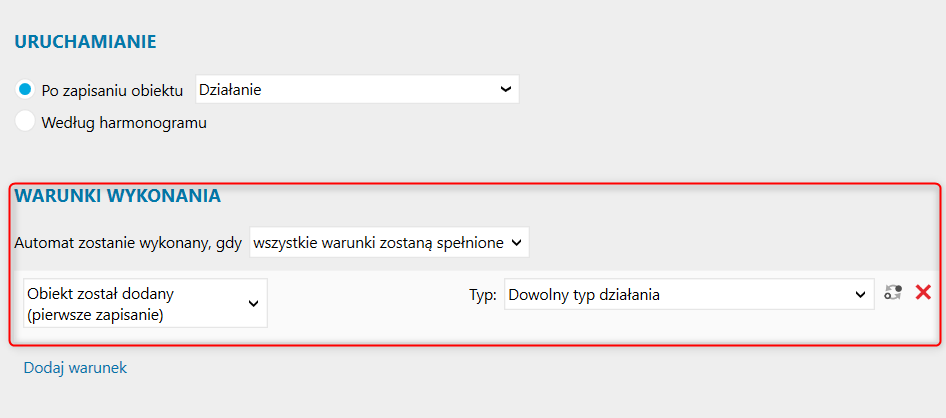The height and width of the screenshot is (418, 946).
Task: Open 'Obiekt został dodany' condition dropdown
Action: pos(145,303)
